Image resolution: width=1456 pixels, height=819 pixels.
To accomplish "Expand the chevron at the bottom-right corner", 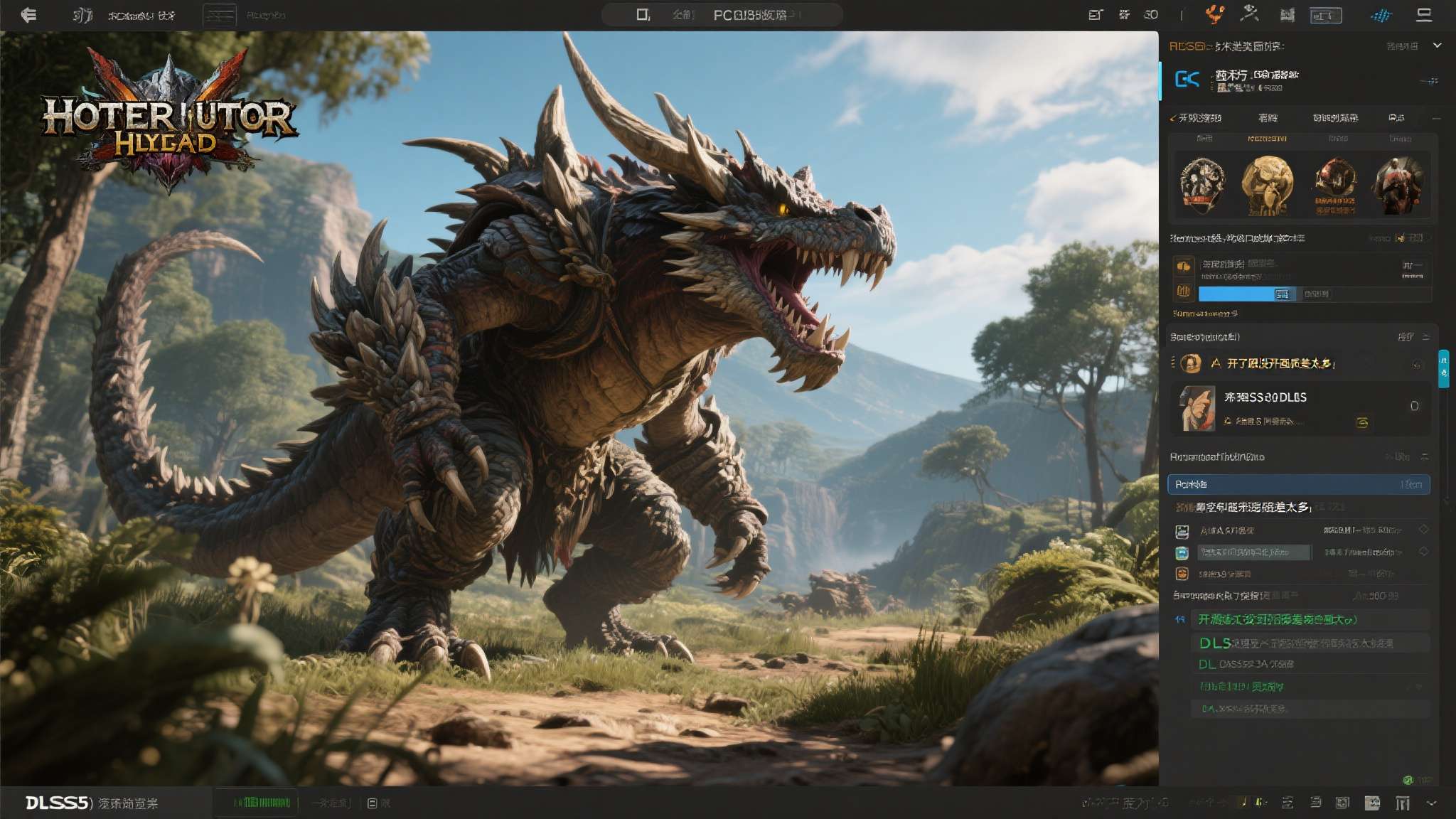I will point(1432,803).
